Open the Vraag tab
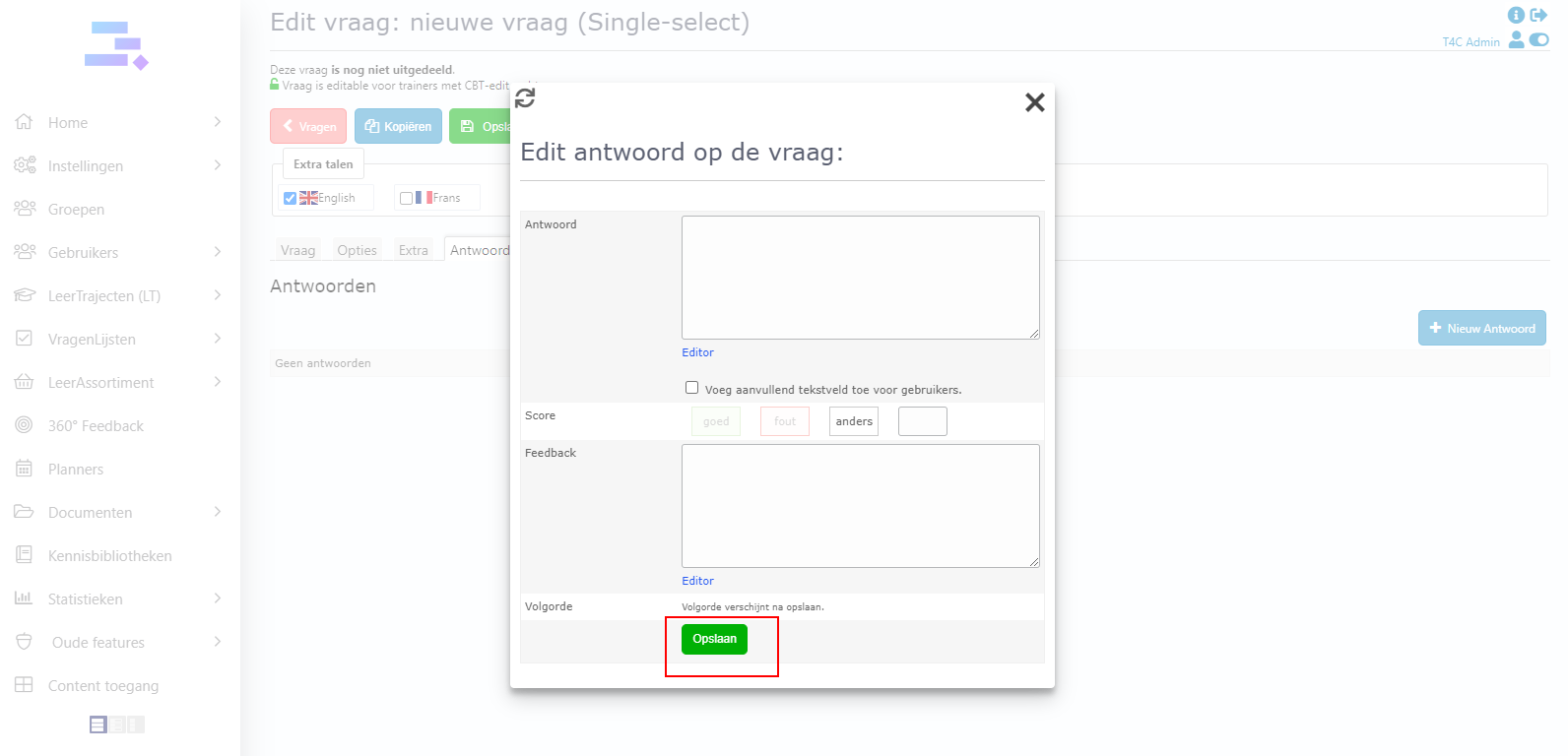The width and height of the screenshot is (1568, 756). click(297, 250)
